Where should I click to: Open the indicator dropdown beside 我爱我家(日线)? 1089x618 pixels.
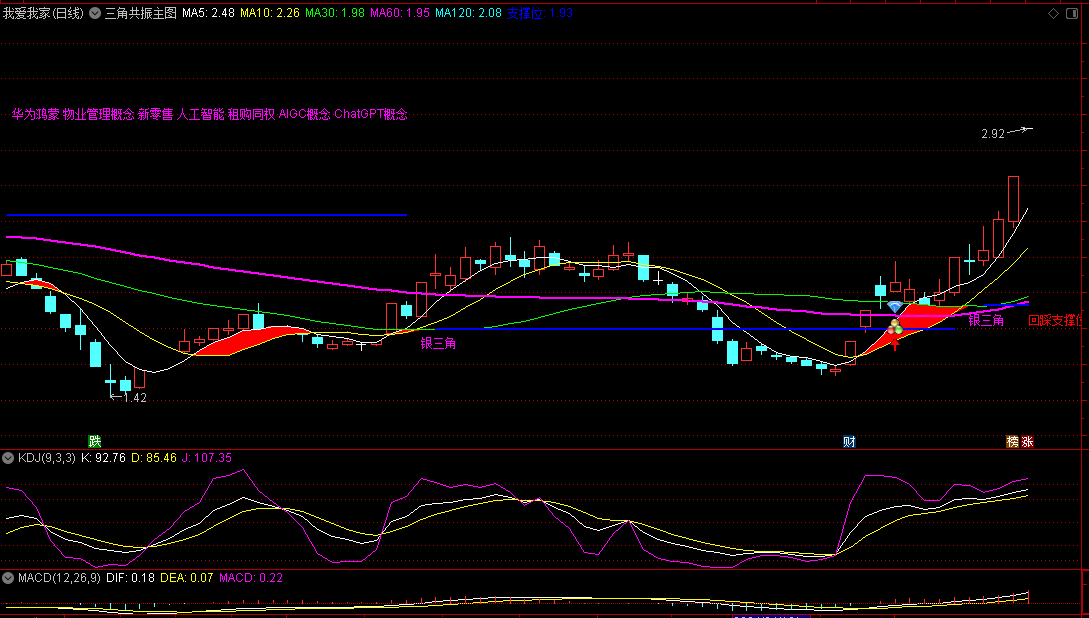click(x=95, y=13)
